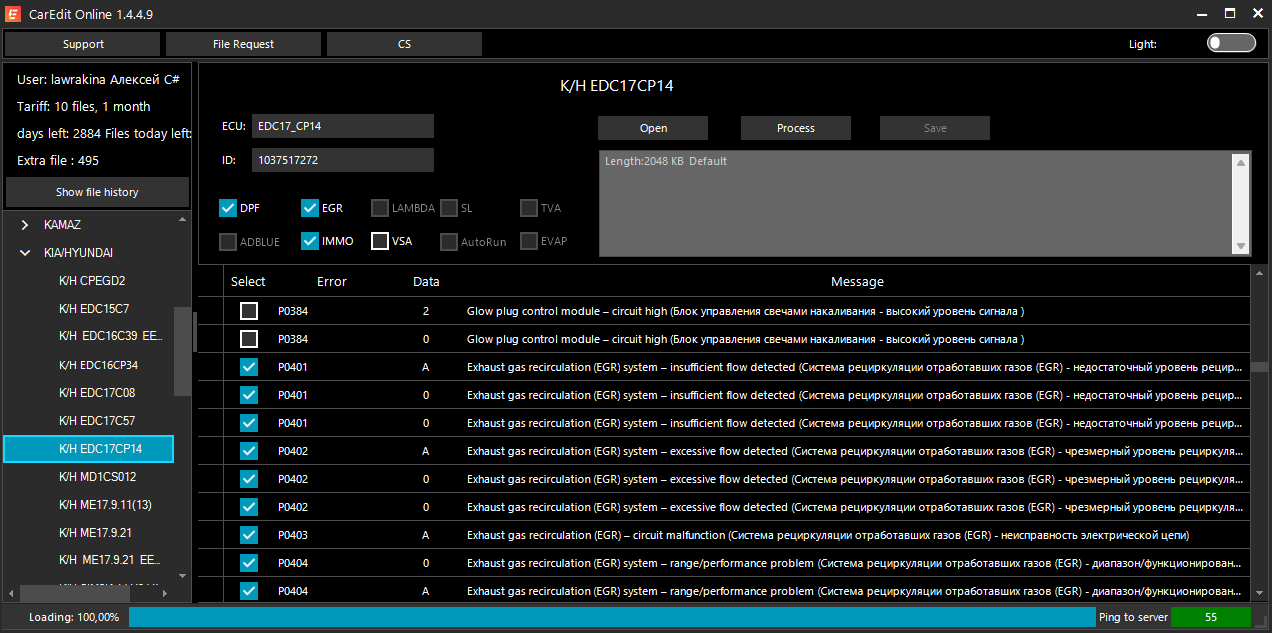Uncheck the first P0401 row with Data A

coord(249,367)
